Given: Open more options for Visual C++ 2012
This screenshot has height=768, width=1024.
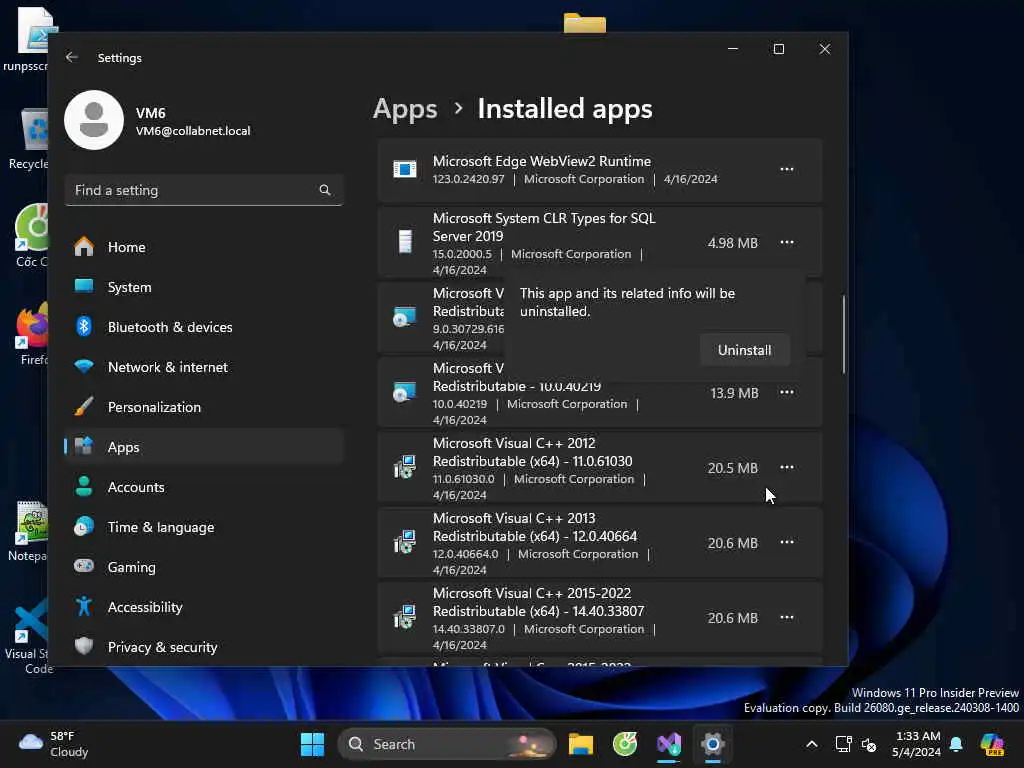Looking at the screenshot, I should pos(787,468).
